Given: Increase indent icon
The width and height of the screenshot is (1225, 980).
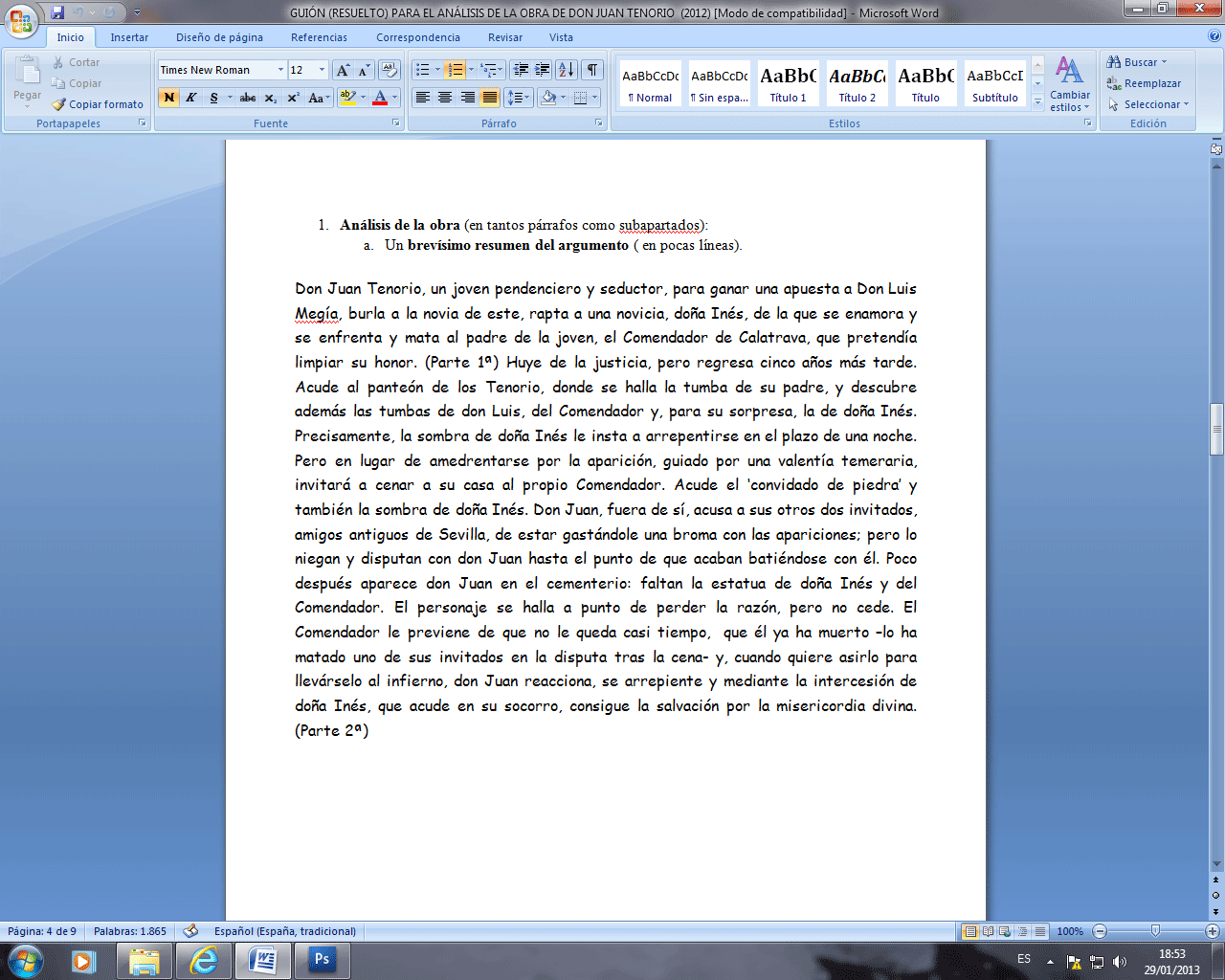Looking at the screenshot, I should click(x=542, y=70).
